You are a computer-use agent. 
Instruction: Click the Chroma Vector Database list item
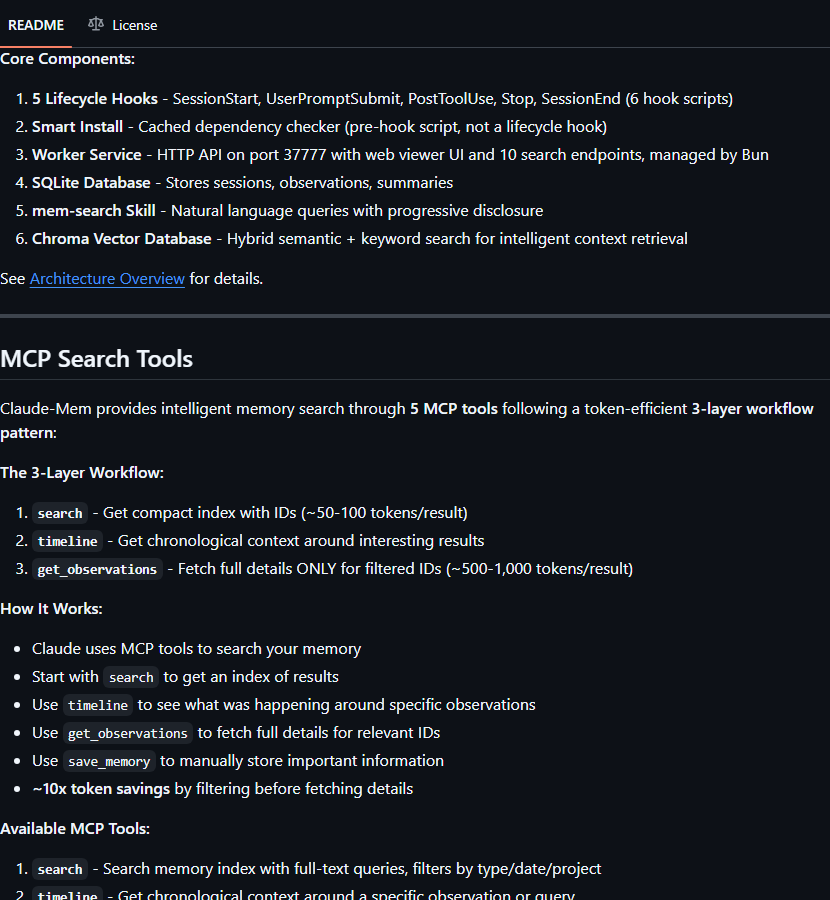[359, 239]
